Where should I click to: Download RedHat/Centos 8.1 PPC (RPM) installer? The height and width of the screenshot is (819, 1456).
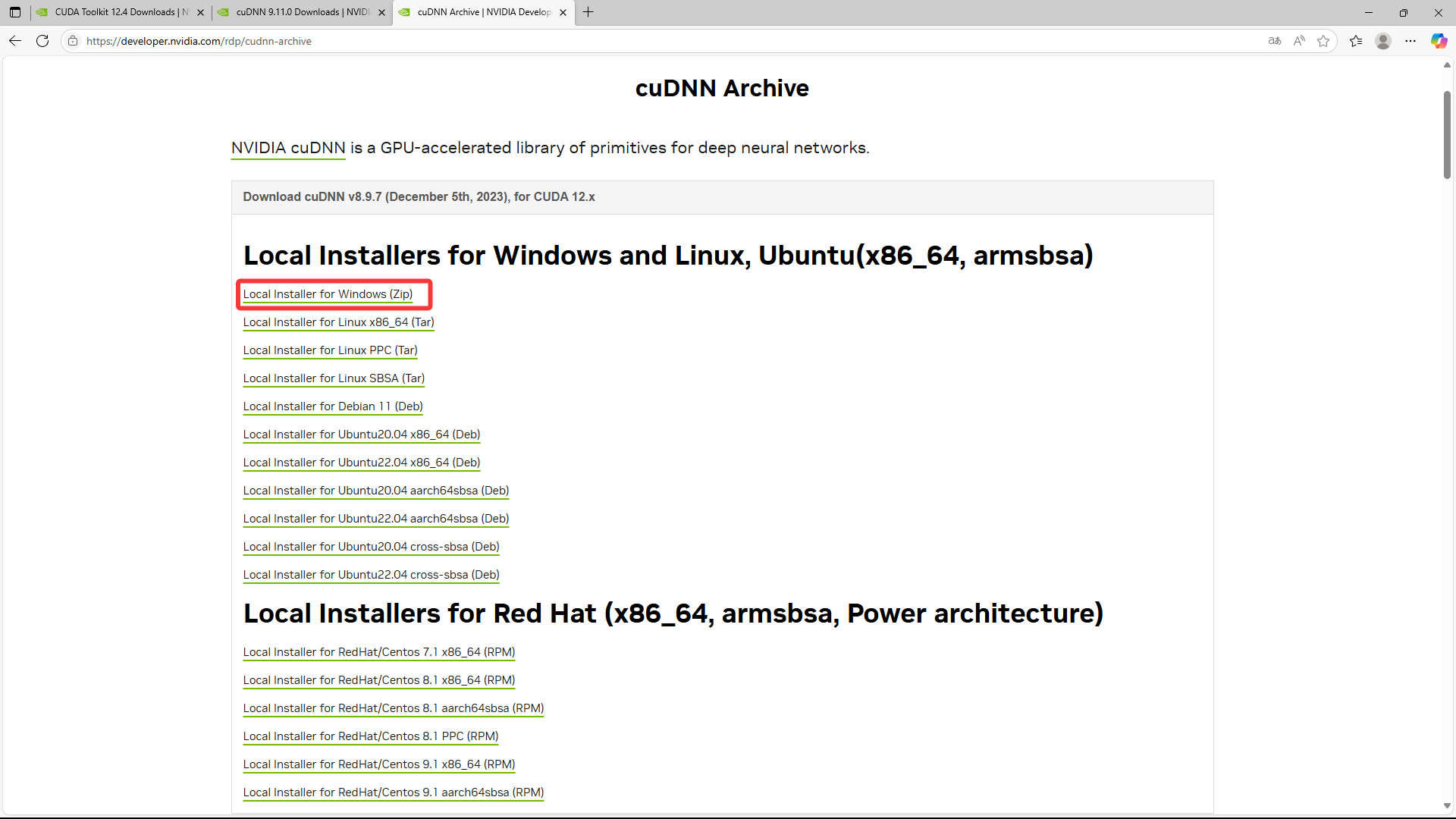coord(371,736)
